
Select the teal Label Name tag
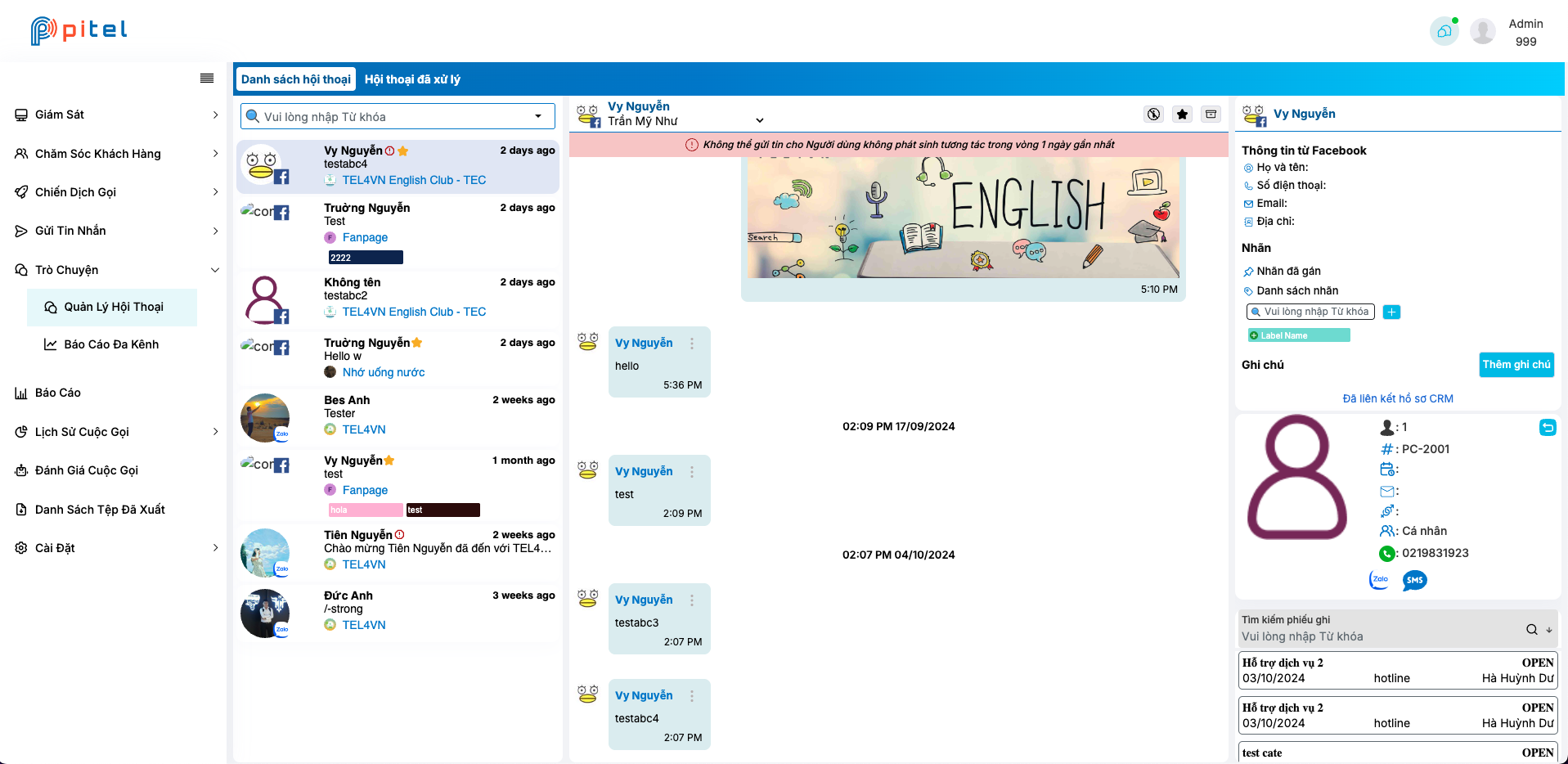tap(1299, 335)
